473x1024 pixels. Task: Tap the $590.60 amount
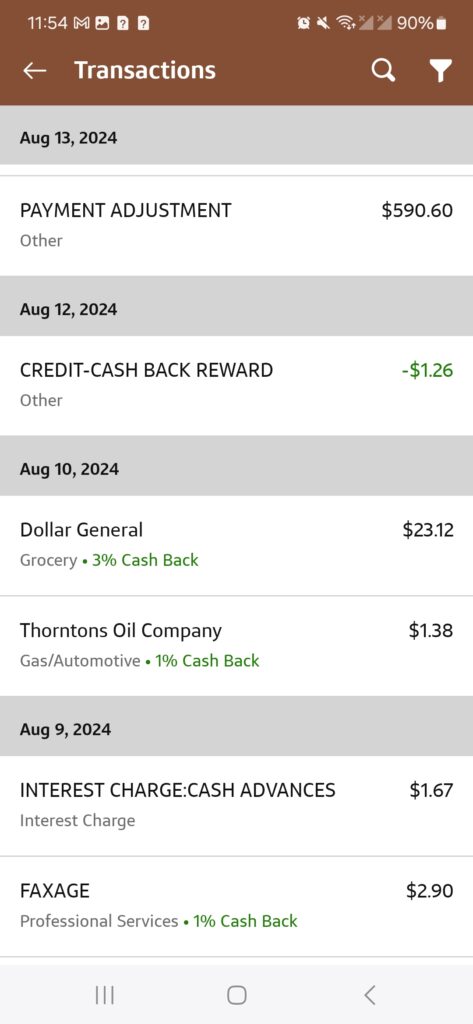[417, 210]
